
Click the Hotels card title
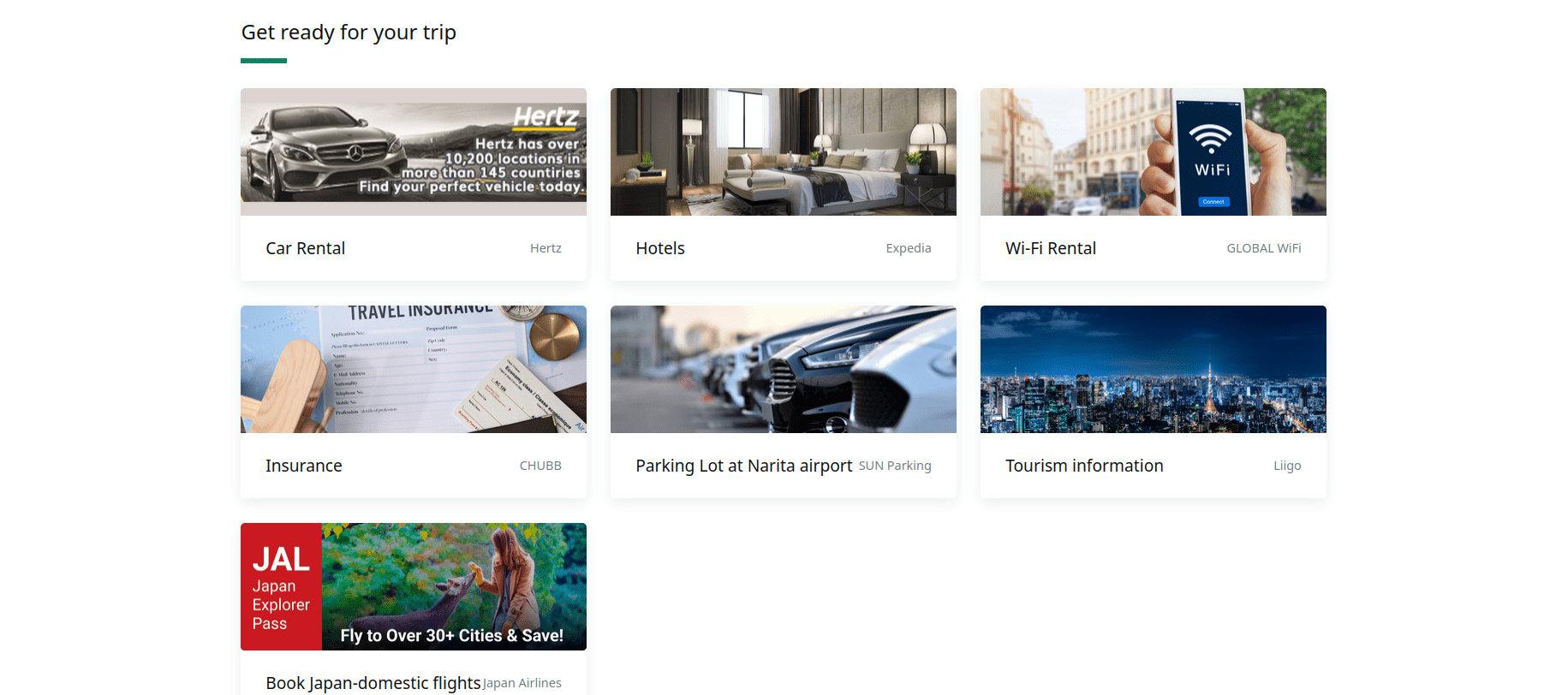[x=660, y=248]
